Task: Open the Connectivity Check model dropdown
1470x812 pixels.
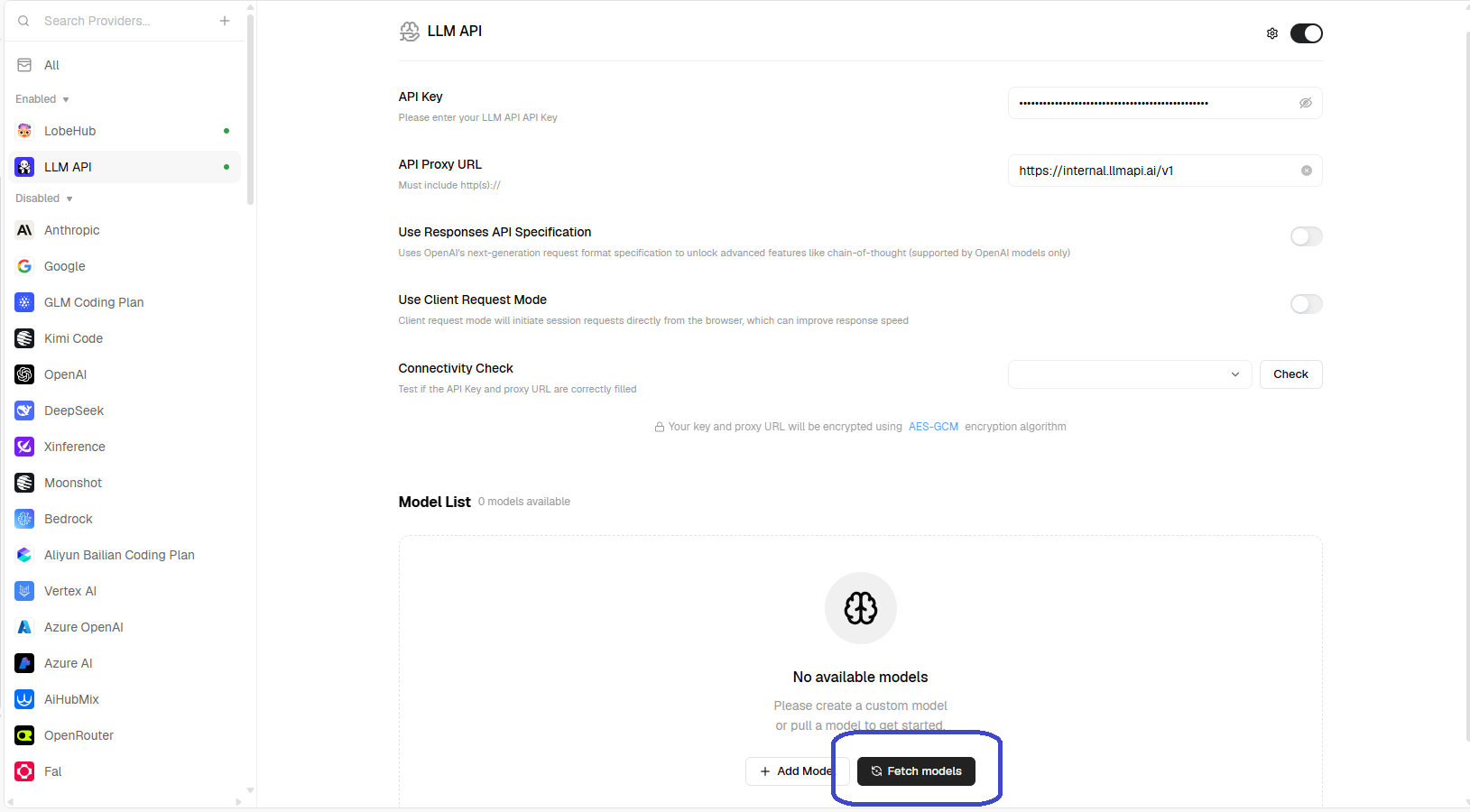Action: click(x=1130, y=374)
